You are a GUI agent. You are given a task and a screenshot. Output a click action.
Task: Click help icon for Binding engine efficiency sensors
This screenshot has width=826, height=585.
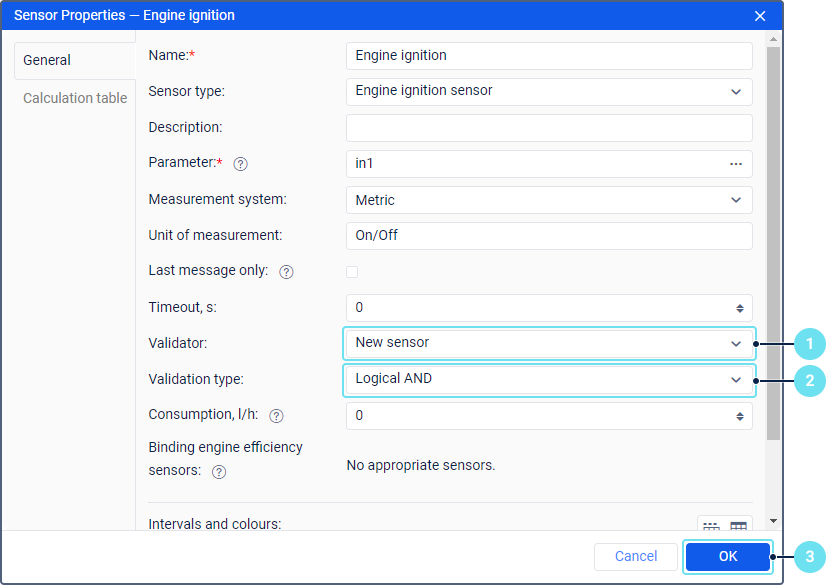[x=219, y=472]
